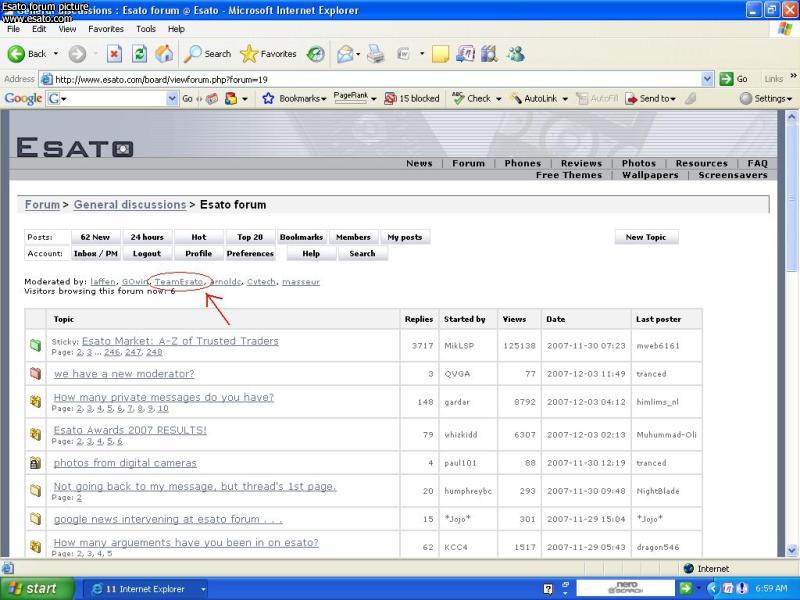This screenshot has width=800, height=600.
Task: Open Favorites star icon
Action: click(249, 54)
